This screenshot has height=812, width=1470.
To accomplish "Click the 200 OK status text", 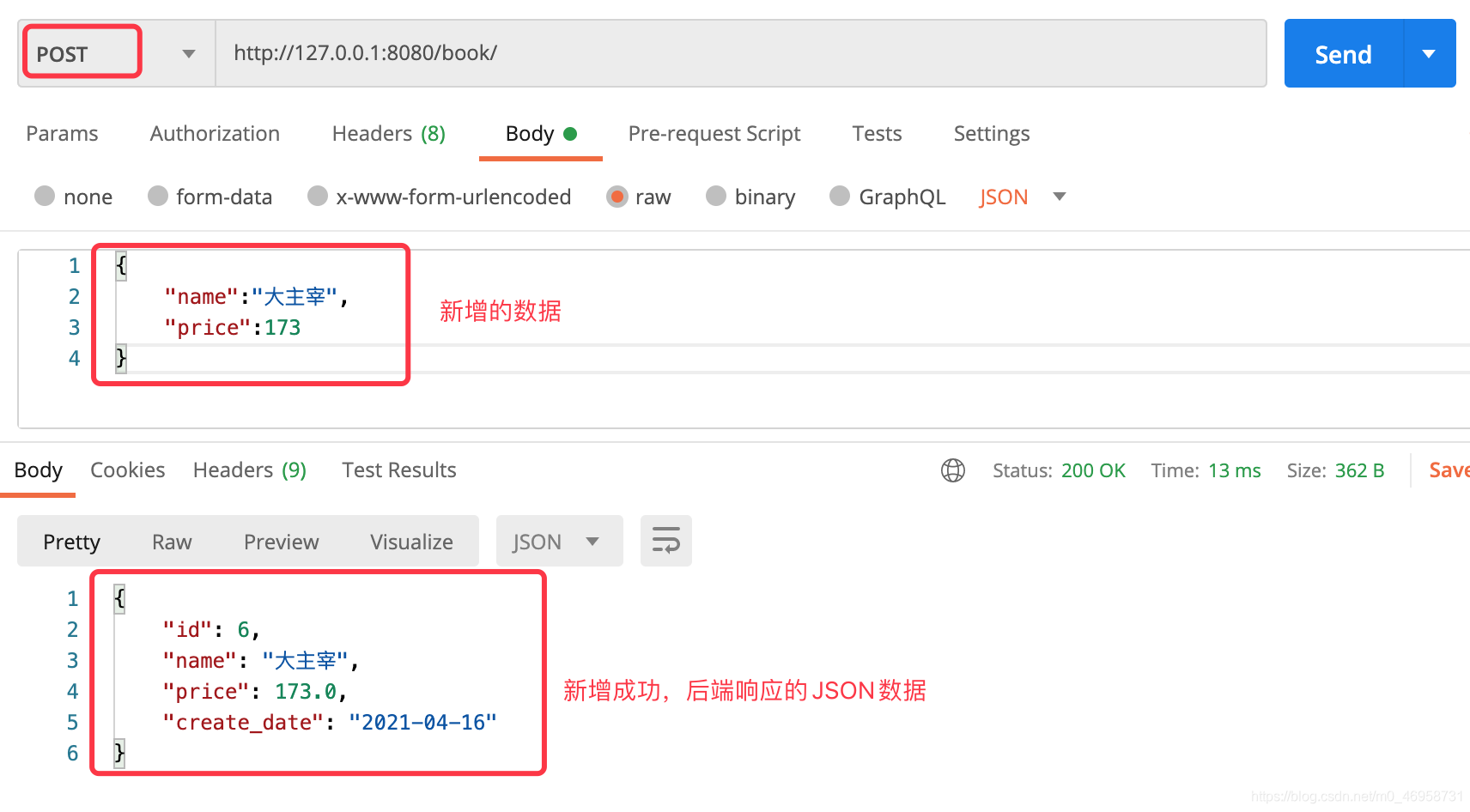I will click(x=1093, y=470).
